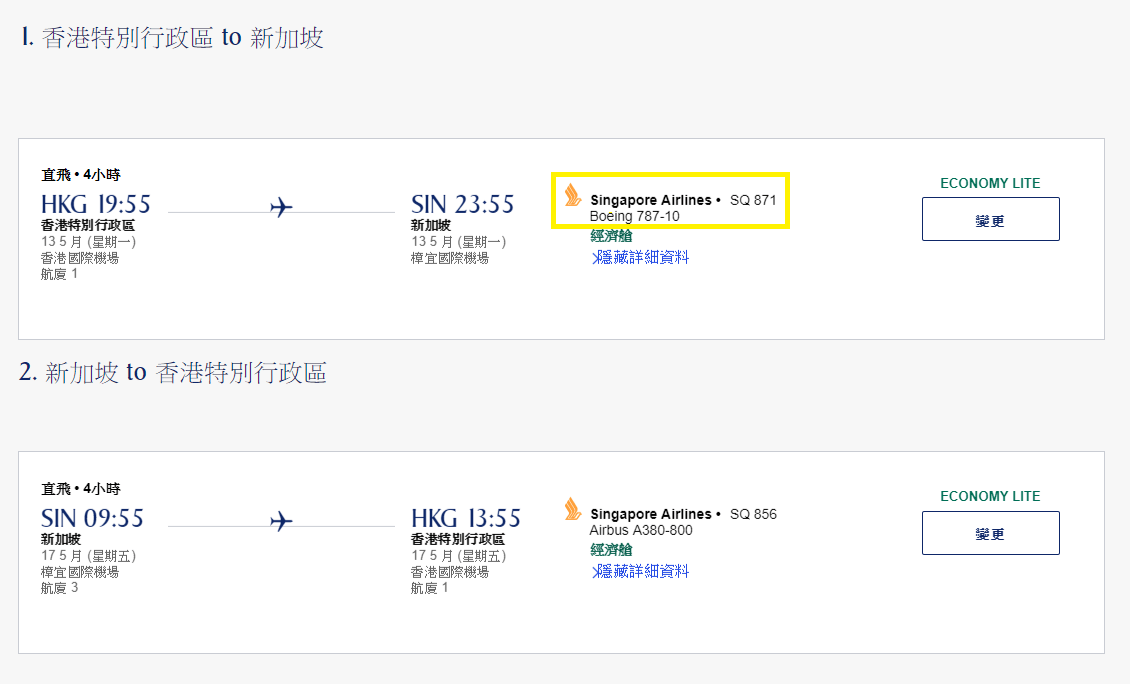Click the chevron beside SQ 871 隱藏詳細資料
1130x684 pixels.
pos(596,257)
